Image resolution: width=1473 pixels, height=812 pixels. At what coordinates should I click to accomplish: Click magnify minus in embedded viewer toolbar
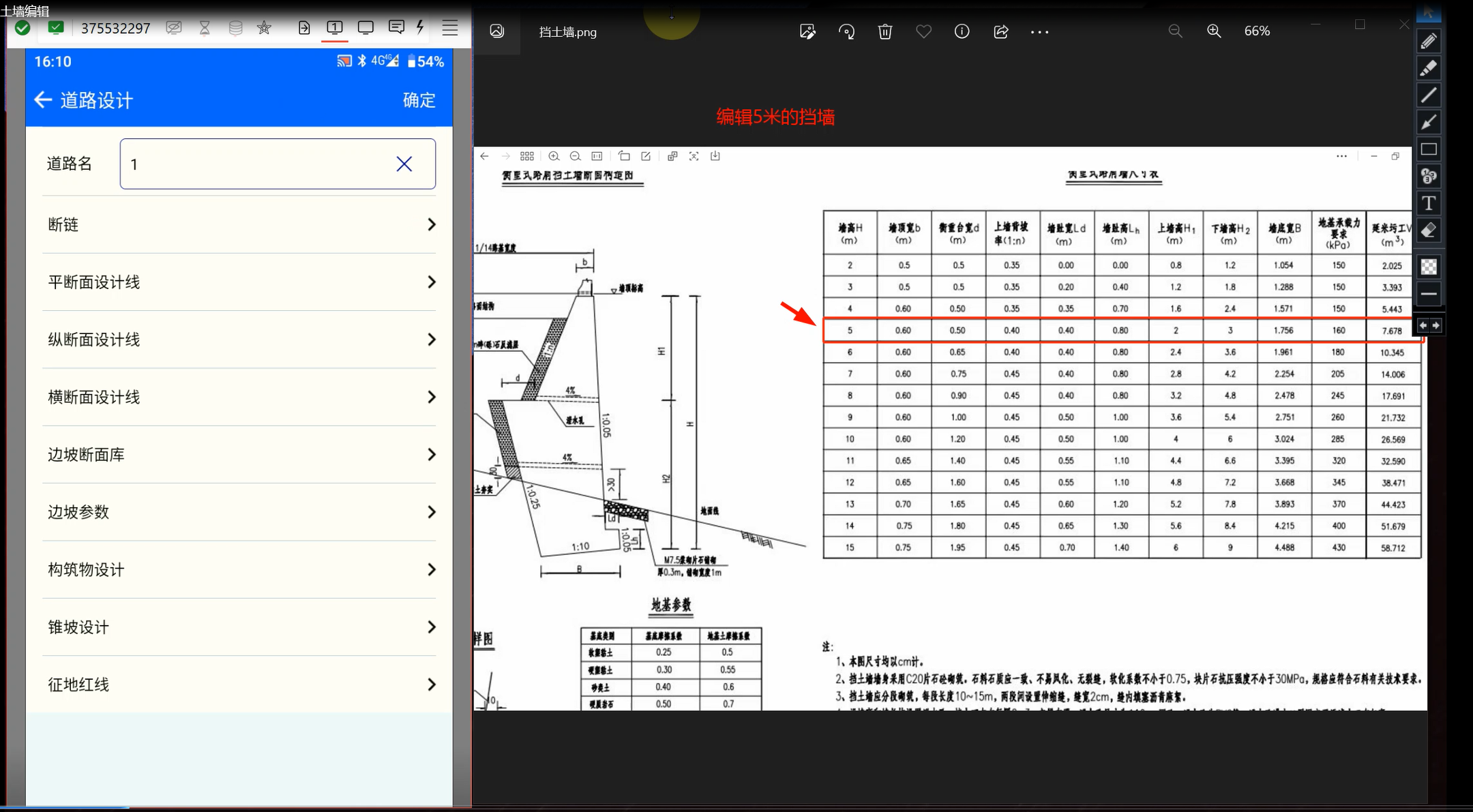pos(576,156)
